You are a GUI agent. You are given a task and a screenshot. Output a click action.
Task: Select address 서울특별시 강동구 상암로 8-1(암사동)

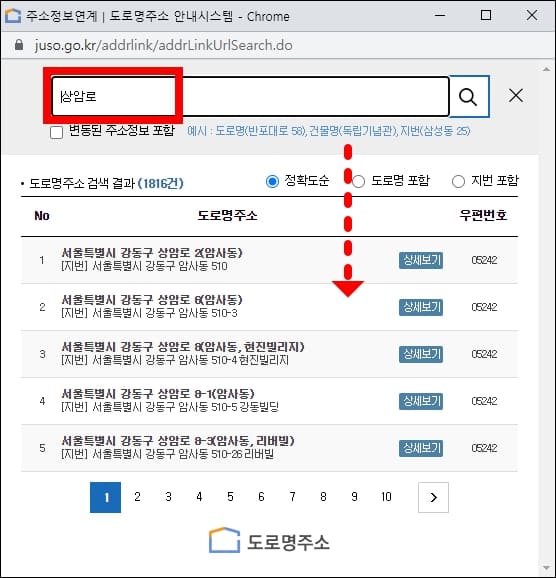pos(158,394)
